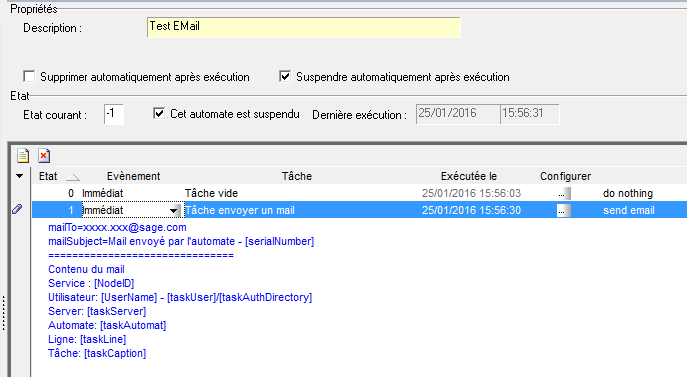This screenshot has height=377, width=687.
Task: Click the Immédiat cell in row 0
Action: 103,193
